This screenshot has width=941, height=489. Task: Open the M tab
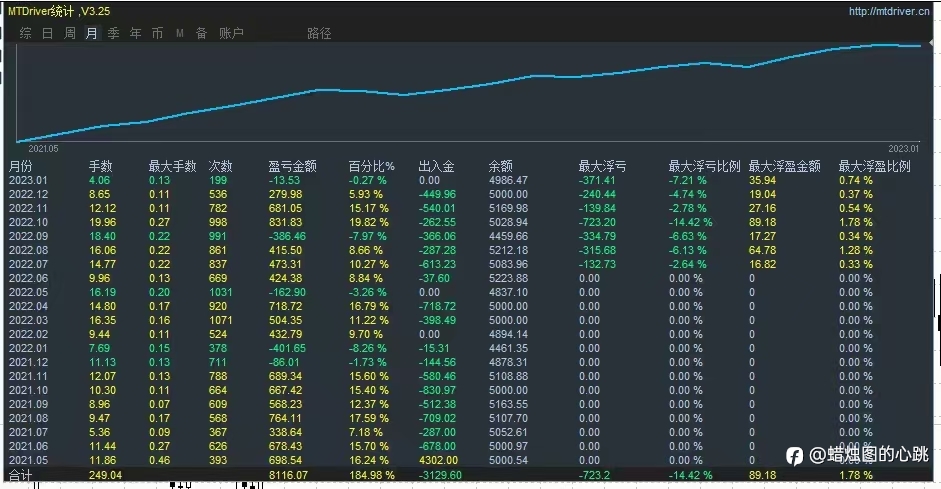tap(179, 33)
